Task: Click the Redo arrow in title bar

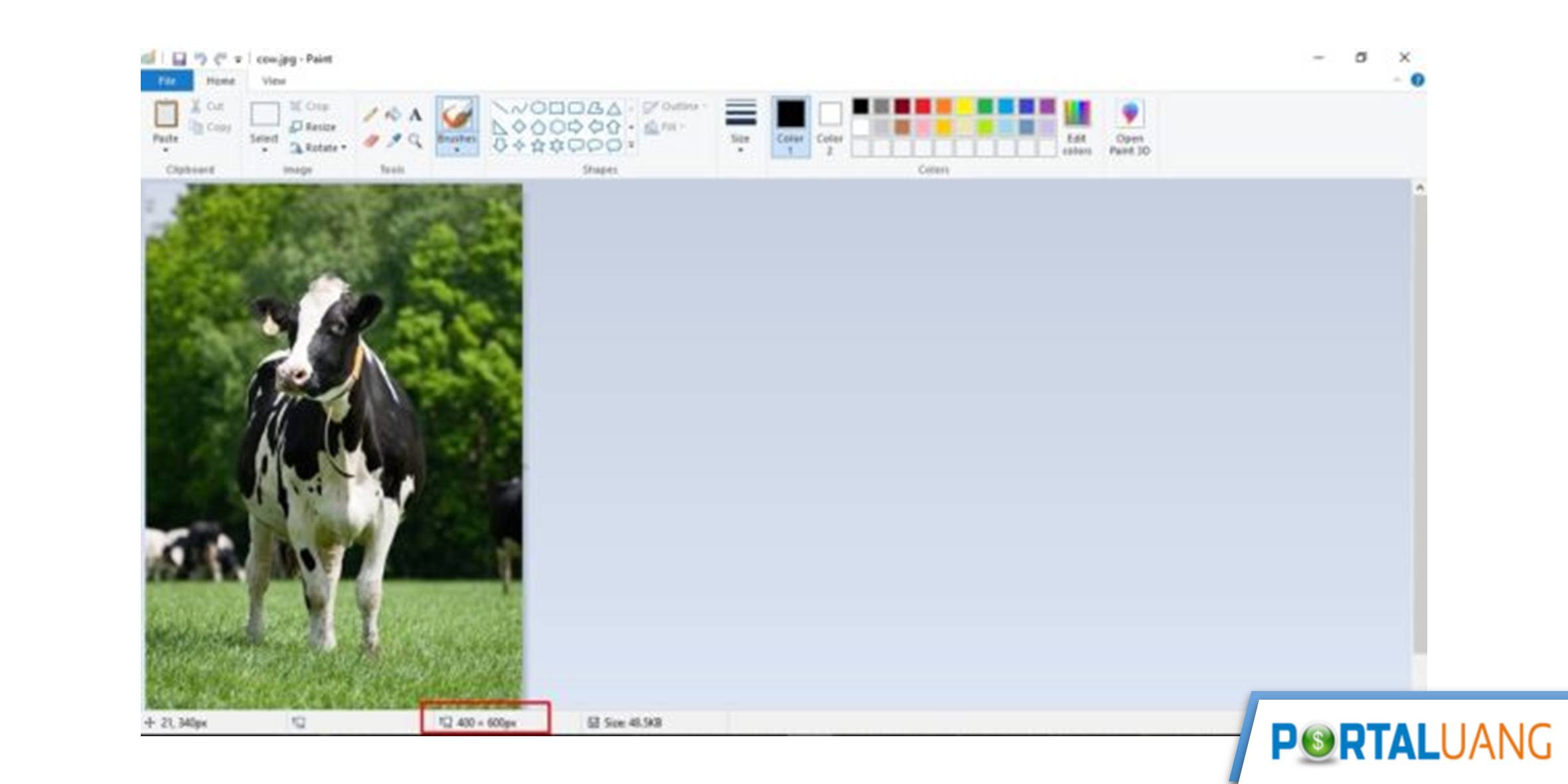Action: (220, 58)
